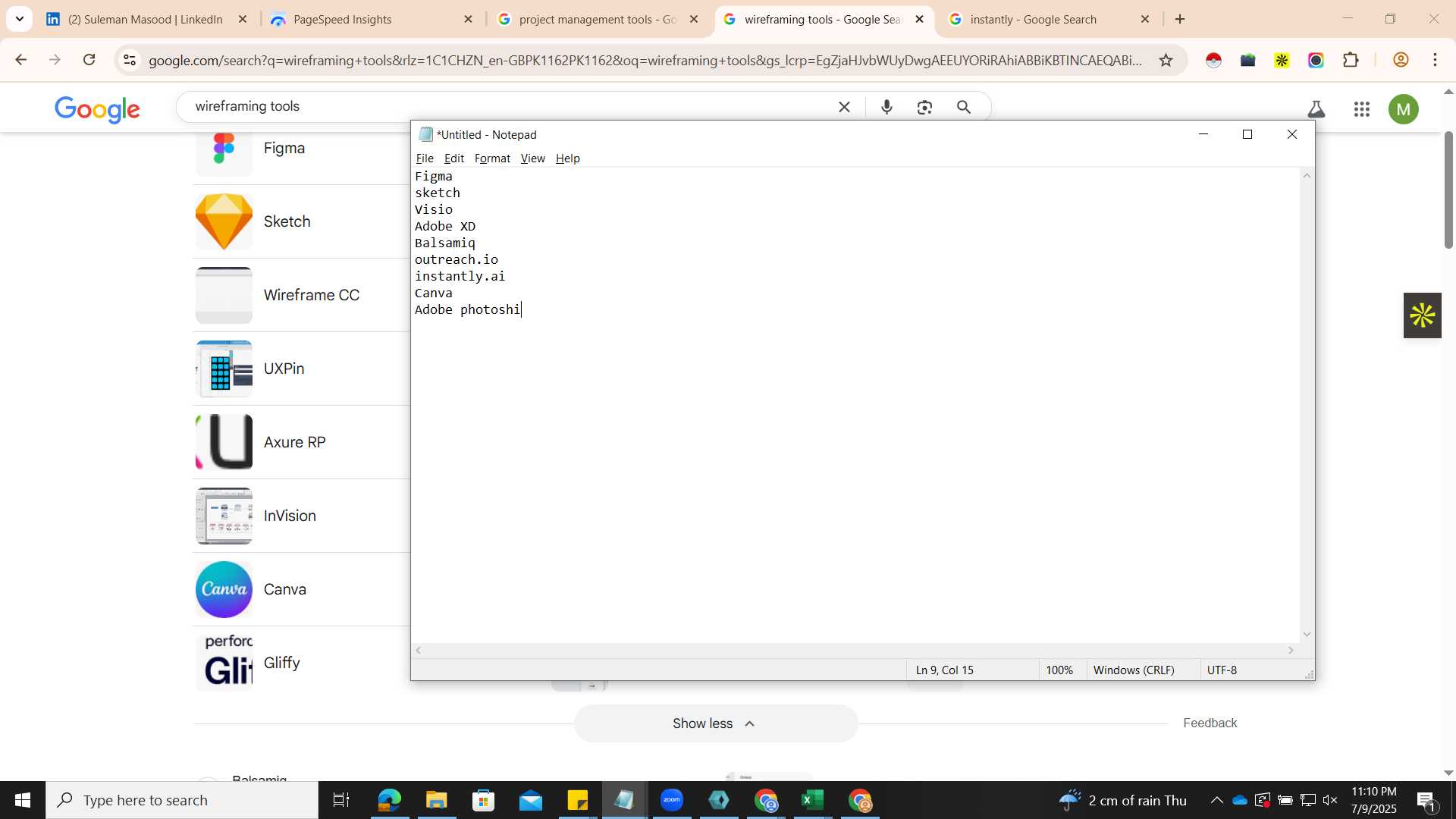Open Chrome three-dot menu

[x=1435, y=60]
